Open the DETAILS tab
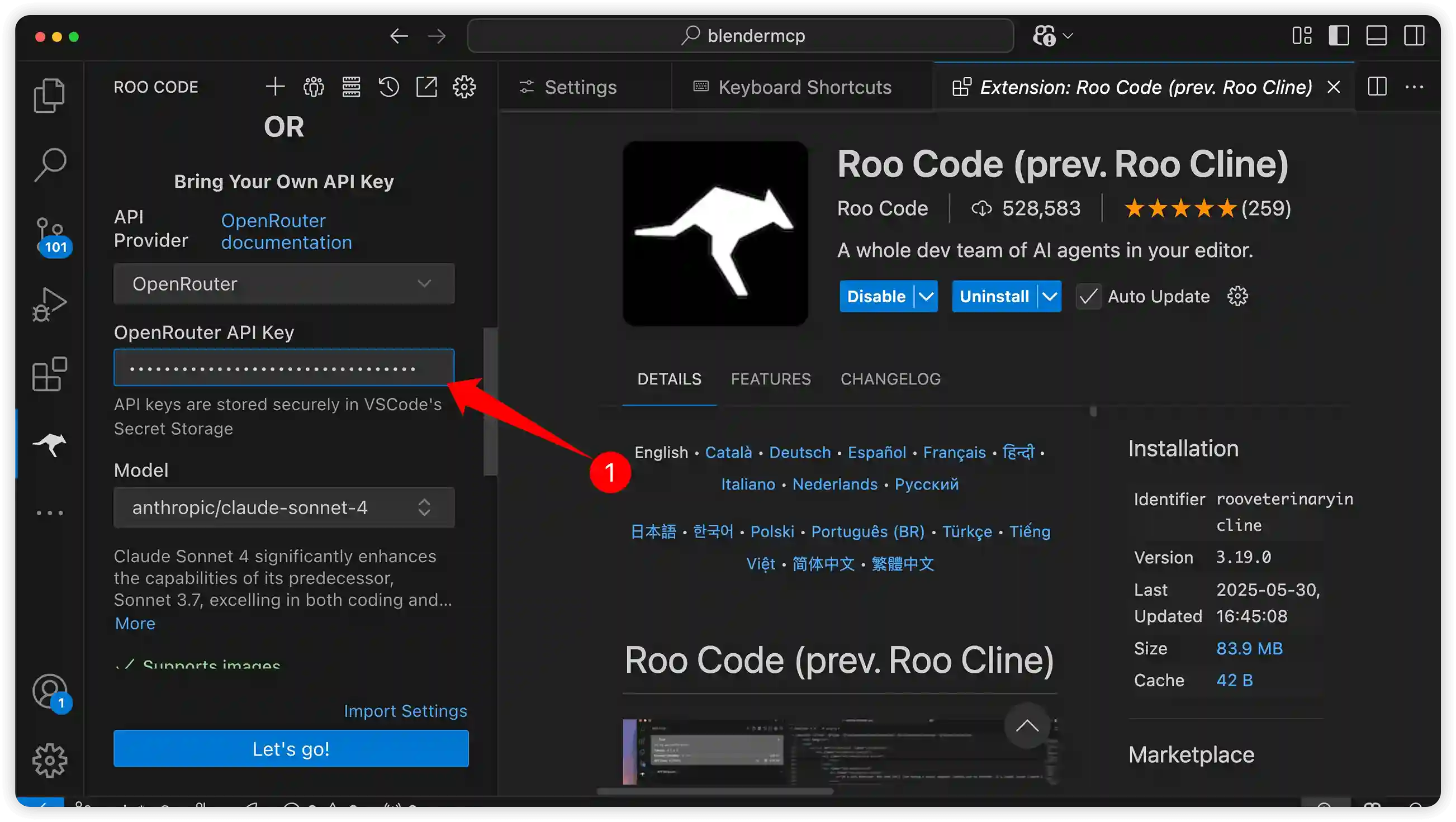Viewport: 1456px width, 822px height. [669, 378]
